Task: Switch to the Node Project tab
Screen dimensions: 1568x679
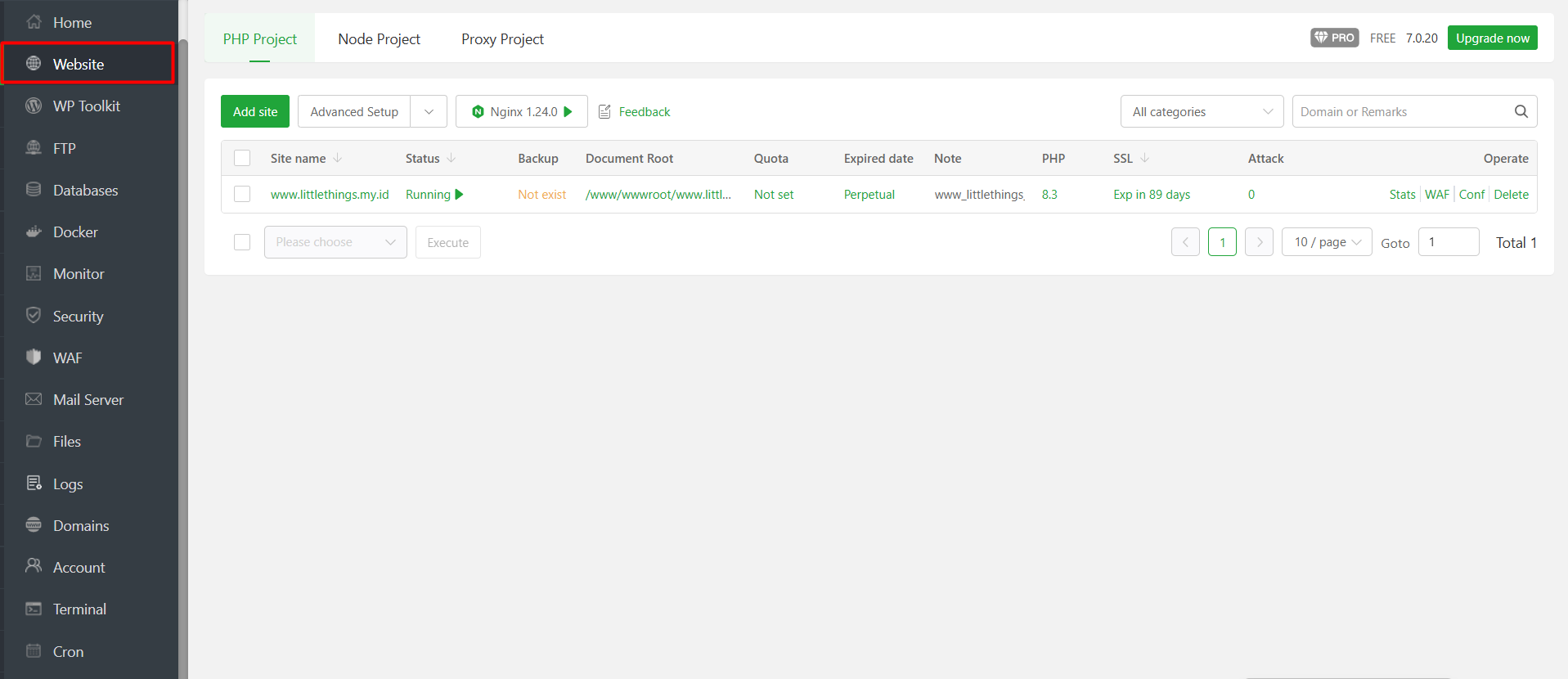Action: point(379,39)
